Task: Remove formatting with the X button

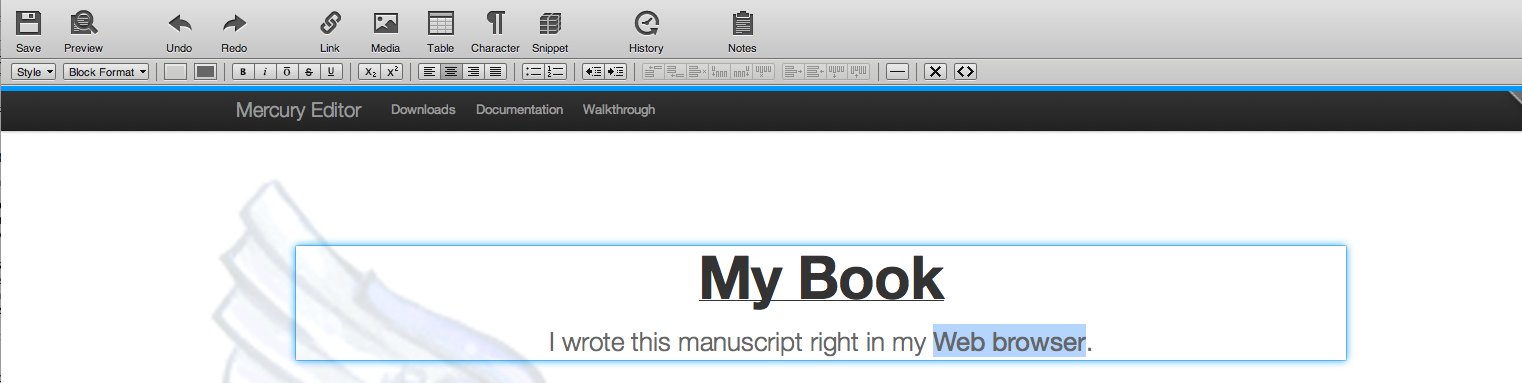Action: pos(935,72)
